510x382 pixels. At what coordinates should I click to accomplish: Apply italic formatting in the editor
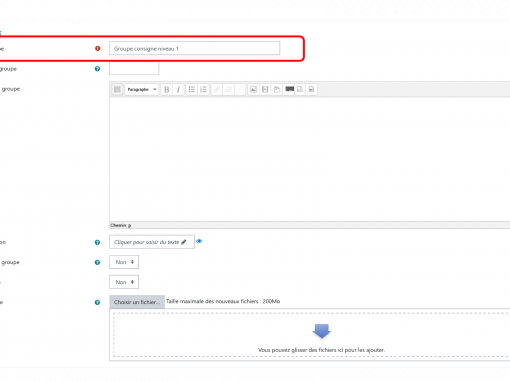[x=178, y=89]
